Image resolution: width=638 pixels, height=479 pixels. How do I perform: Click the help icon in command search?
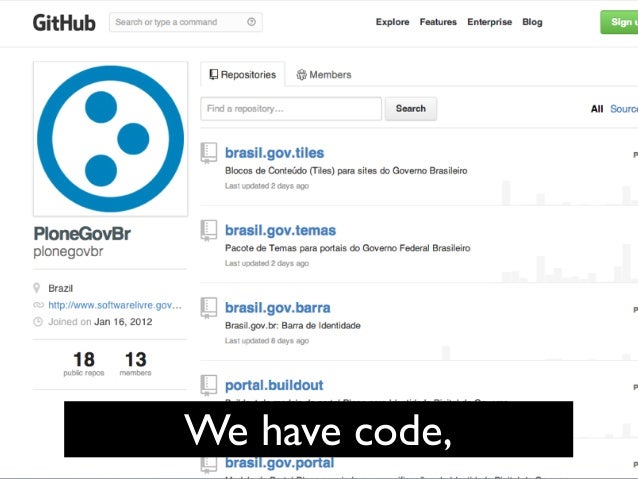251,22
